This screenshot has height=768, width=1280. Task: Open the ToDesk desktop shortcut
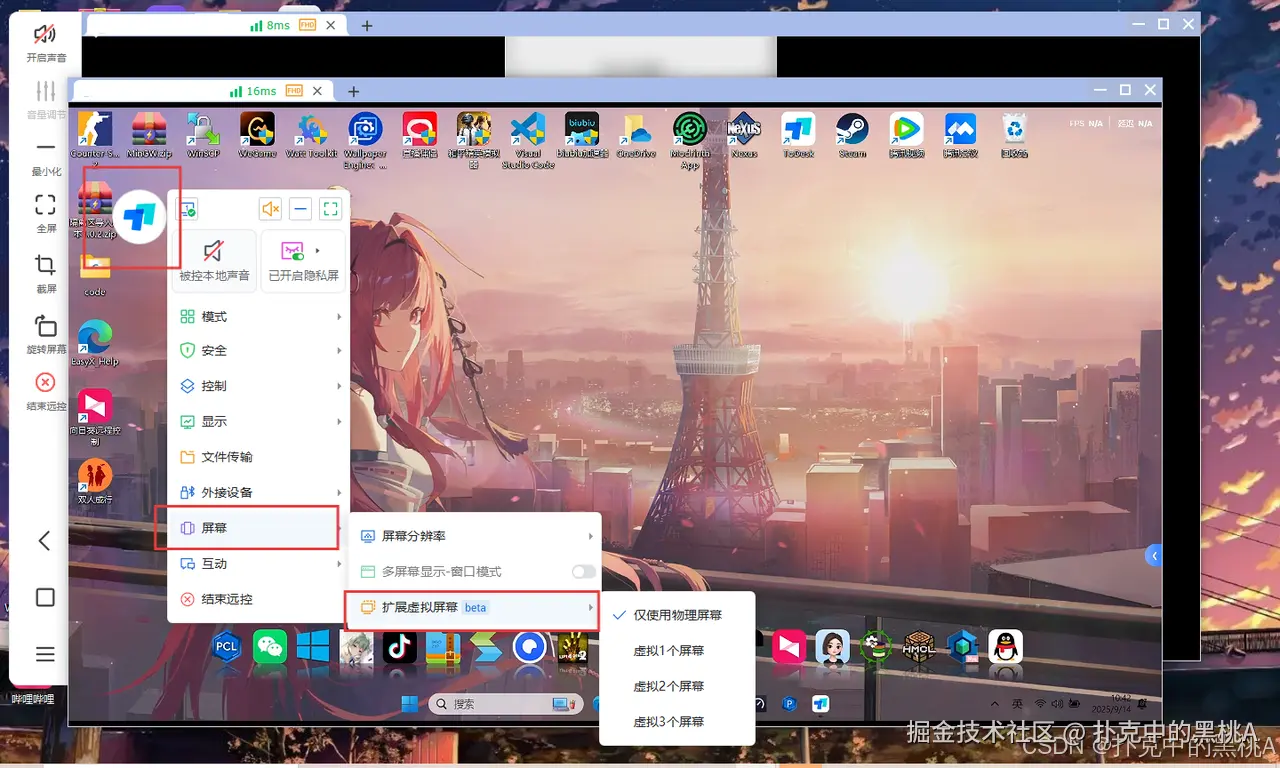798,135
